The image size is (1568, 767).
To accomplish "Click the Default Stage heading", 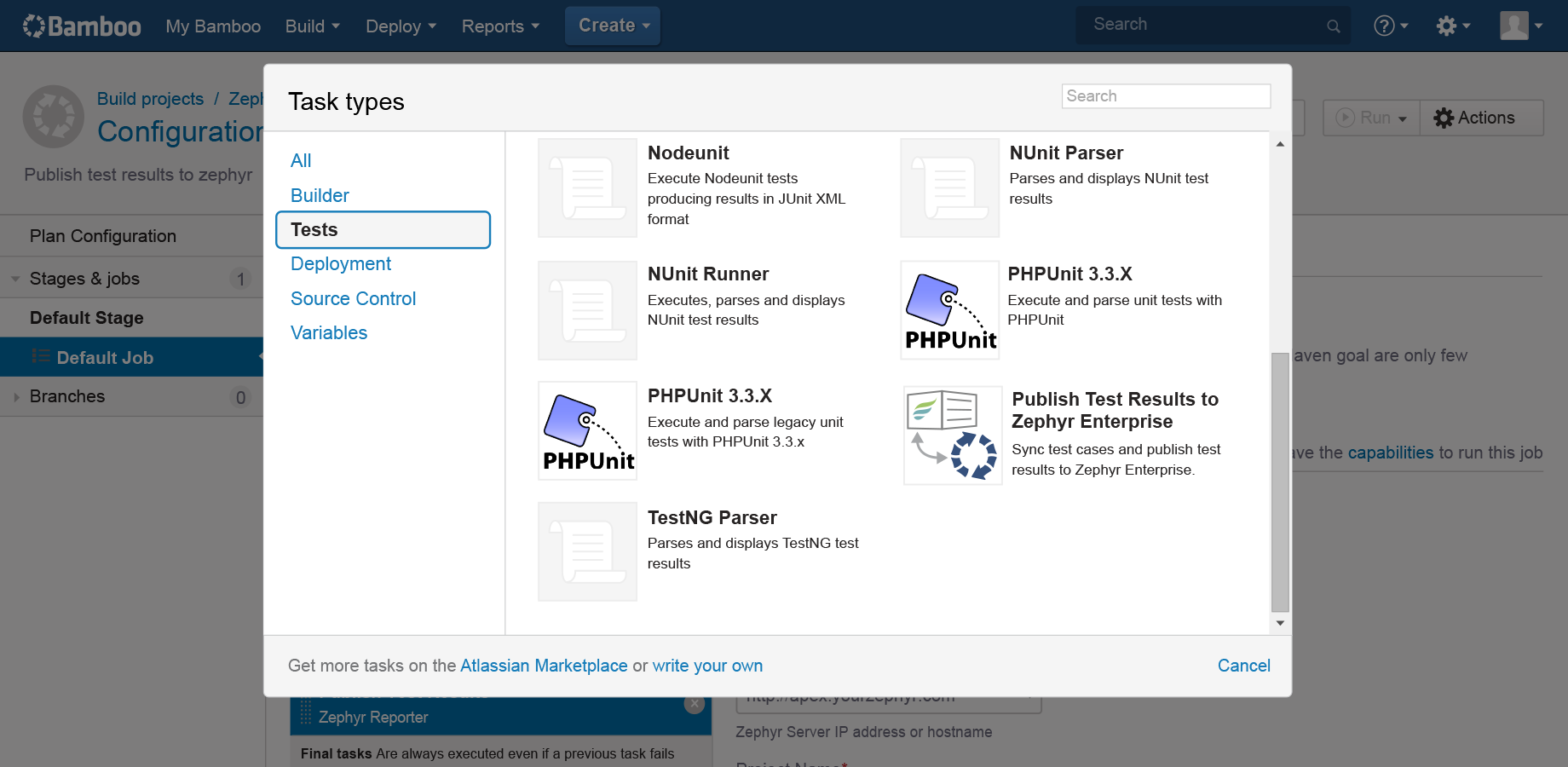I will pyautogui.click(x=86, y=318).
